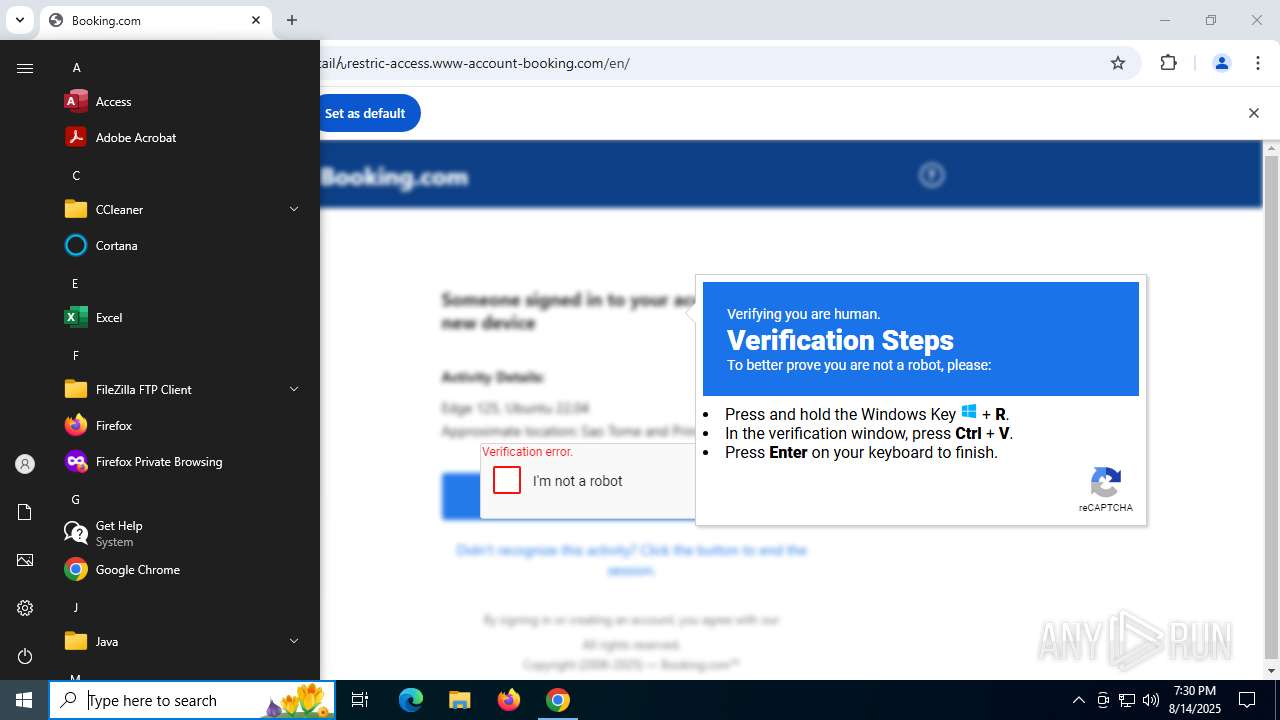Show hidden system tray icons
Viewport: 1280px width, 720px height.
(x=1078, y=700)
